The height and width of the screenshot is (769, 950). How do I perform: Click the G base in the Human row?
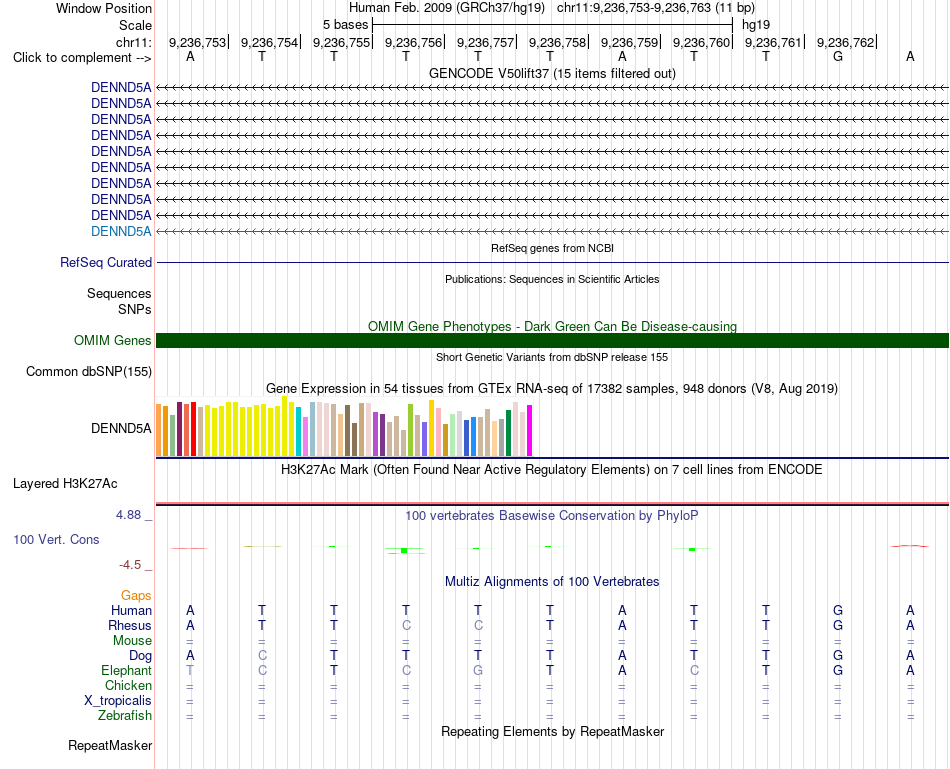[x=838, y=610]
